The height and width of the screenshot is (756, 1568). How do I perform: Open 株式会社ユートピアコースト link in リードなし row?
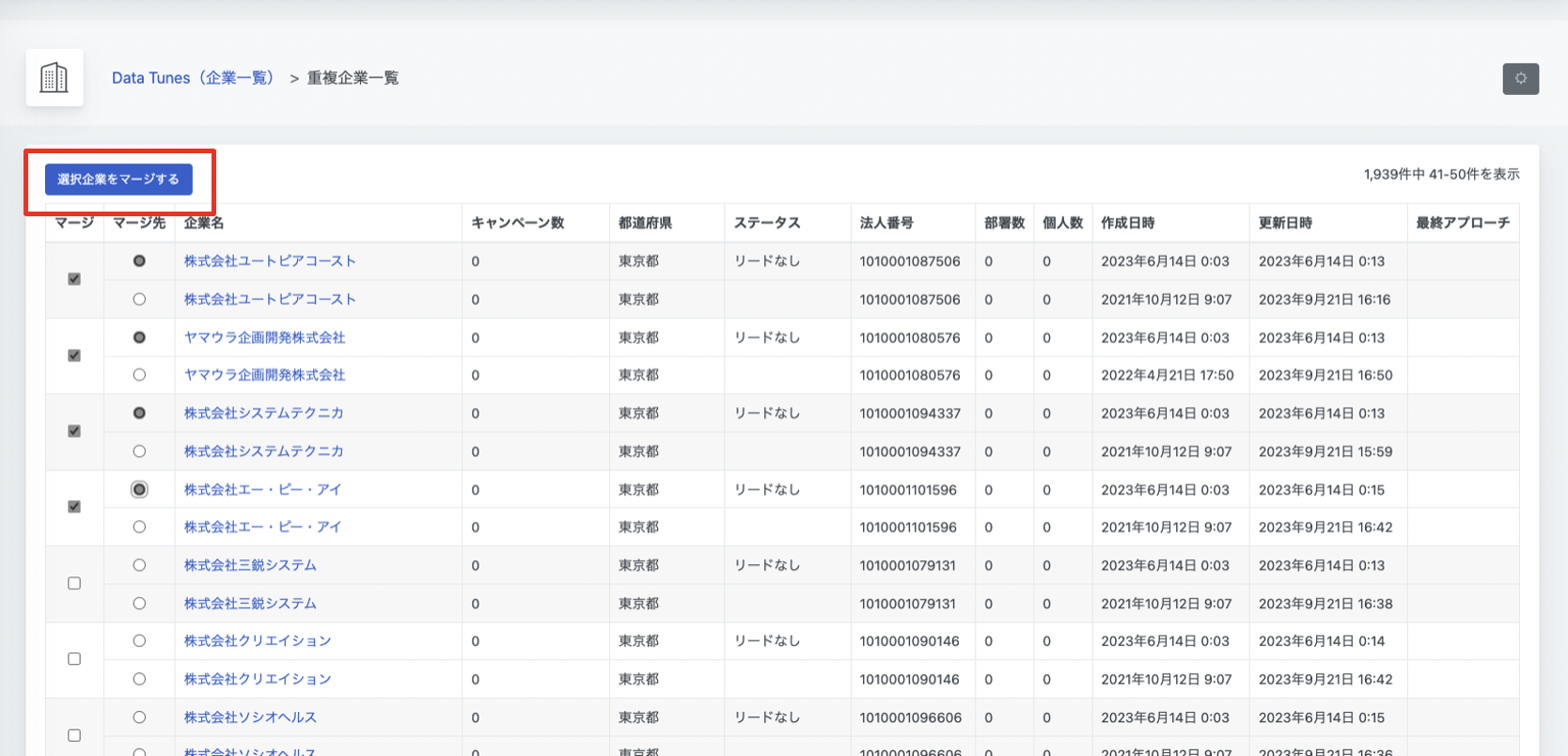[270, 260]
